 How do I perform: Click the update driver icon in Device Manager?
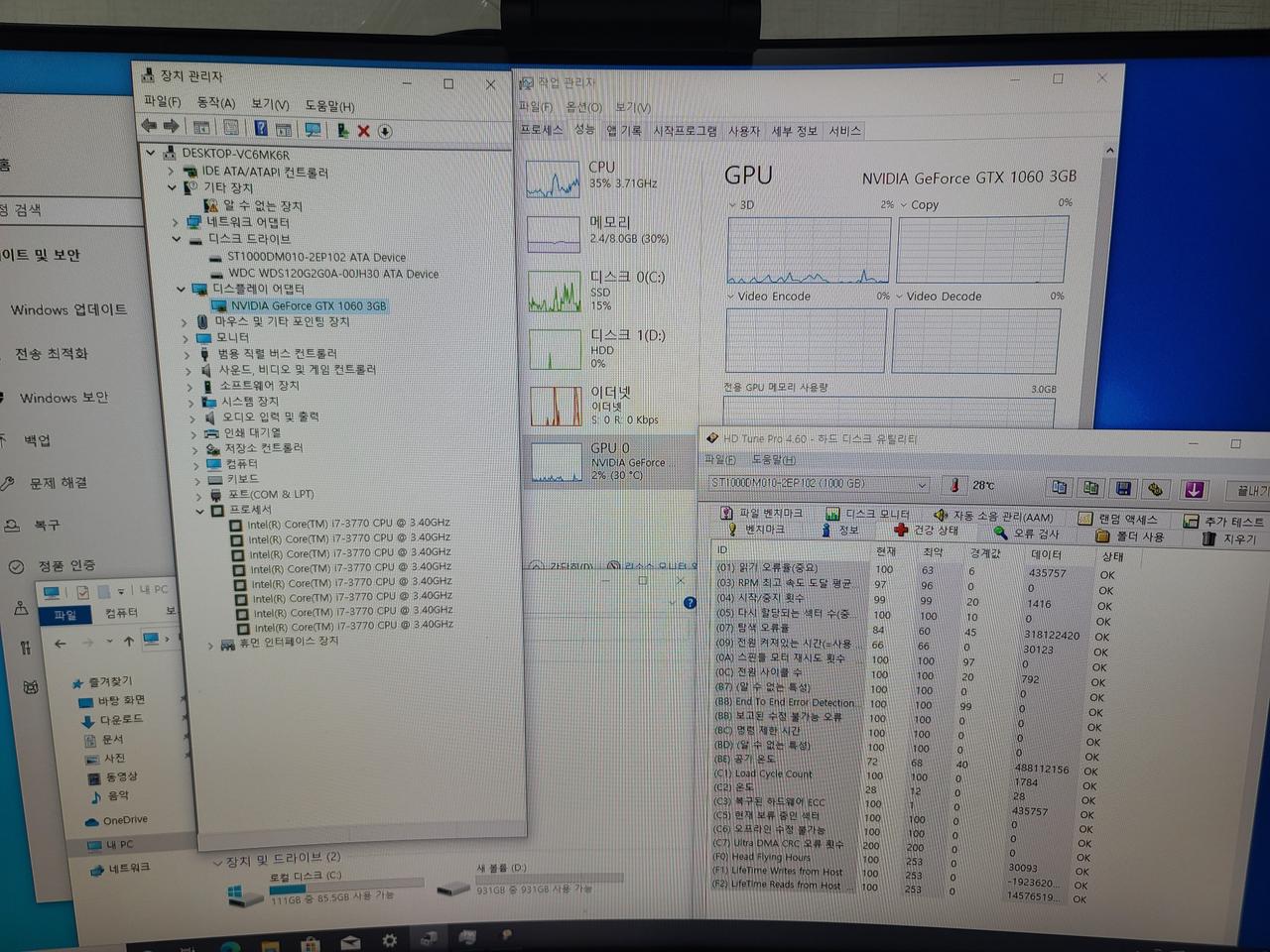pyautogui.click(x=341, y=131)
